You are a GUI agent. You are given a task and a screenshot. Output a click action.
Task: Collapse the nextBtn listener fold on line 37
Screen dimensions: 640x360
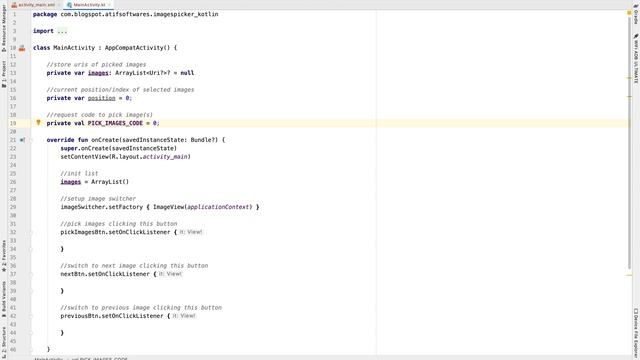[x=31, y=274]
